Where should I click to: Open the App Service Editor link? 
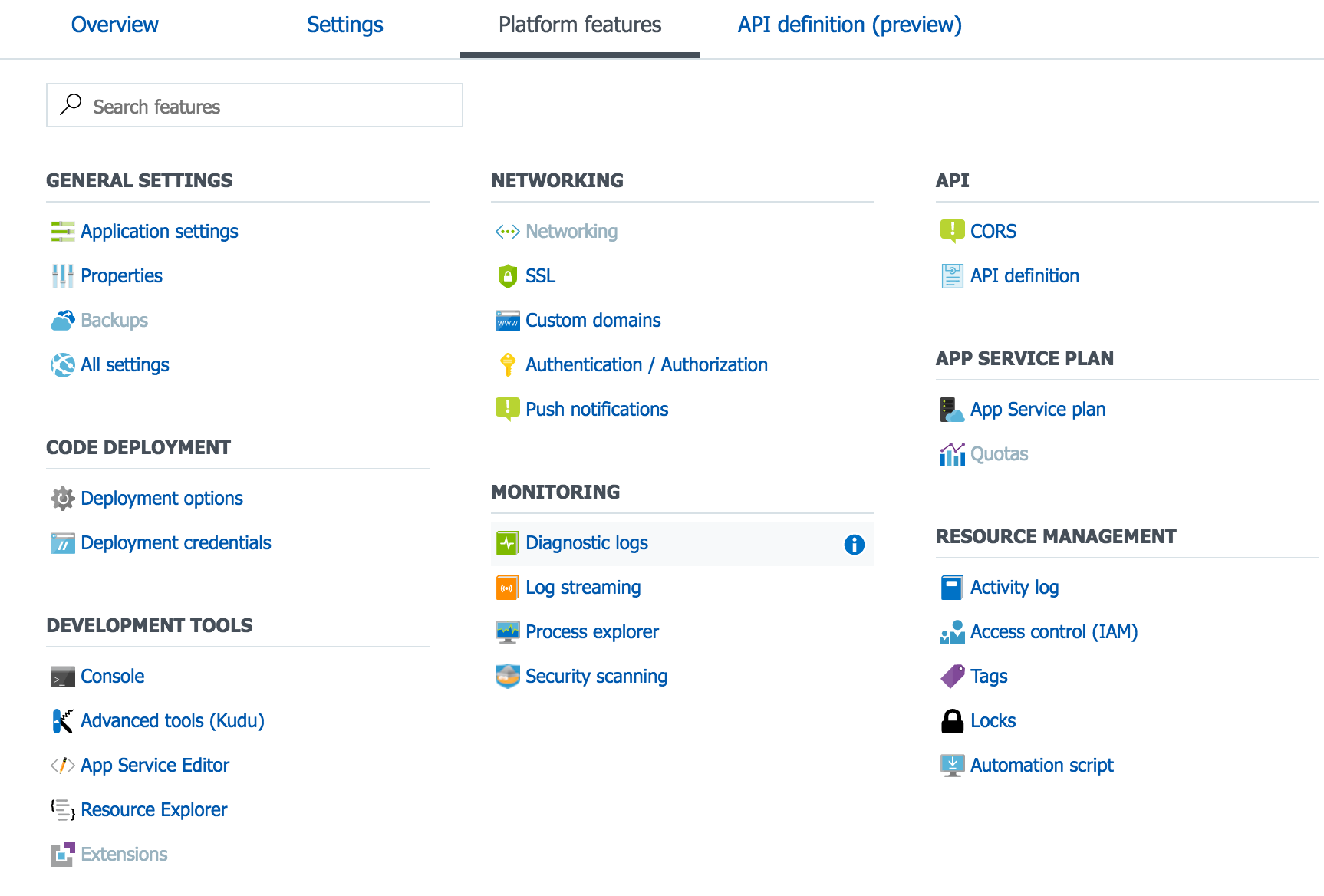[x=155, y=766]
